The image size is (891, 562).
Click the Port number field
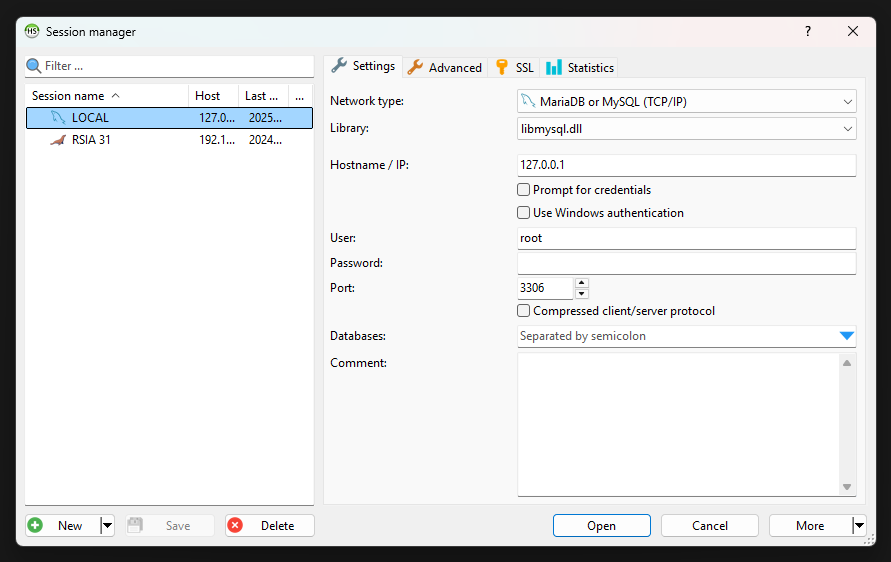(x=545, y=288)
